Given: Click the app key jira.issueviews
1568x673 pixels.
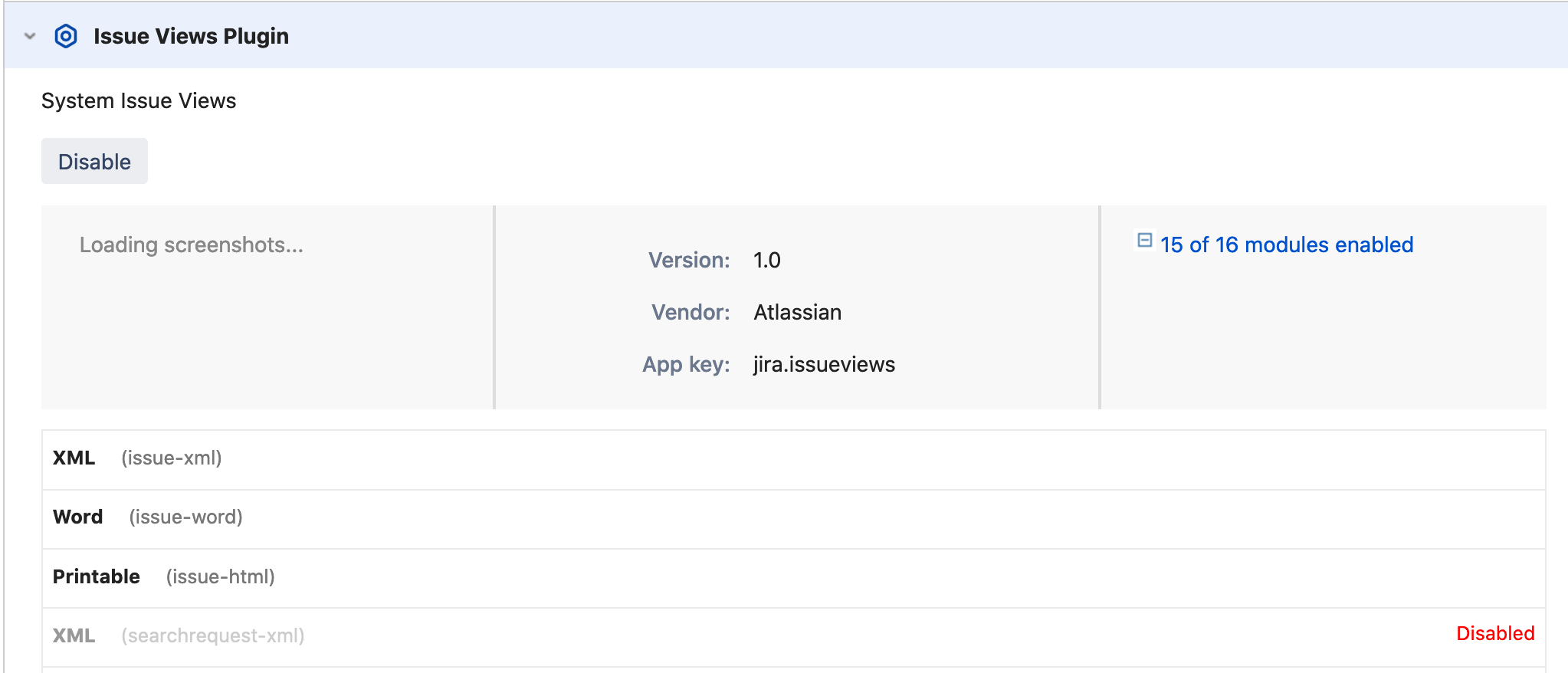Looking at the screenshot, I should click(x=824, y=364).
